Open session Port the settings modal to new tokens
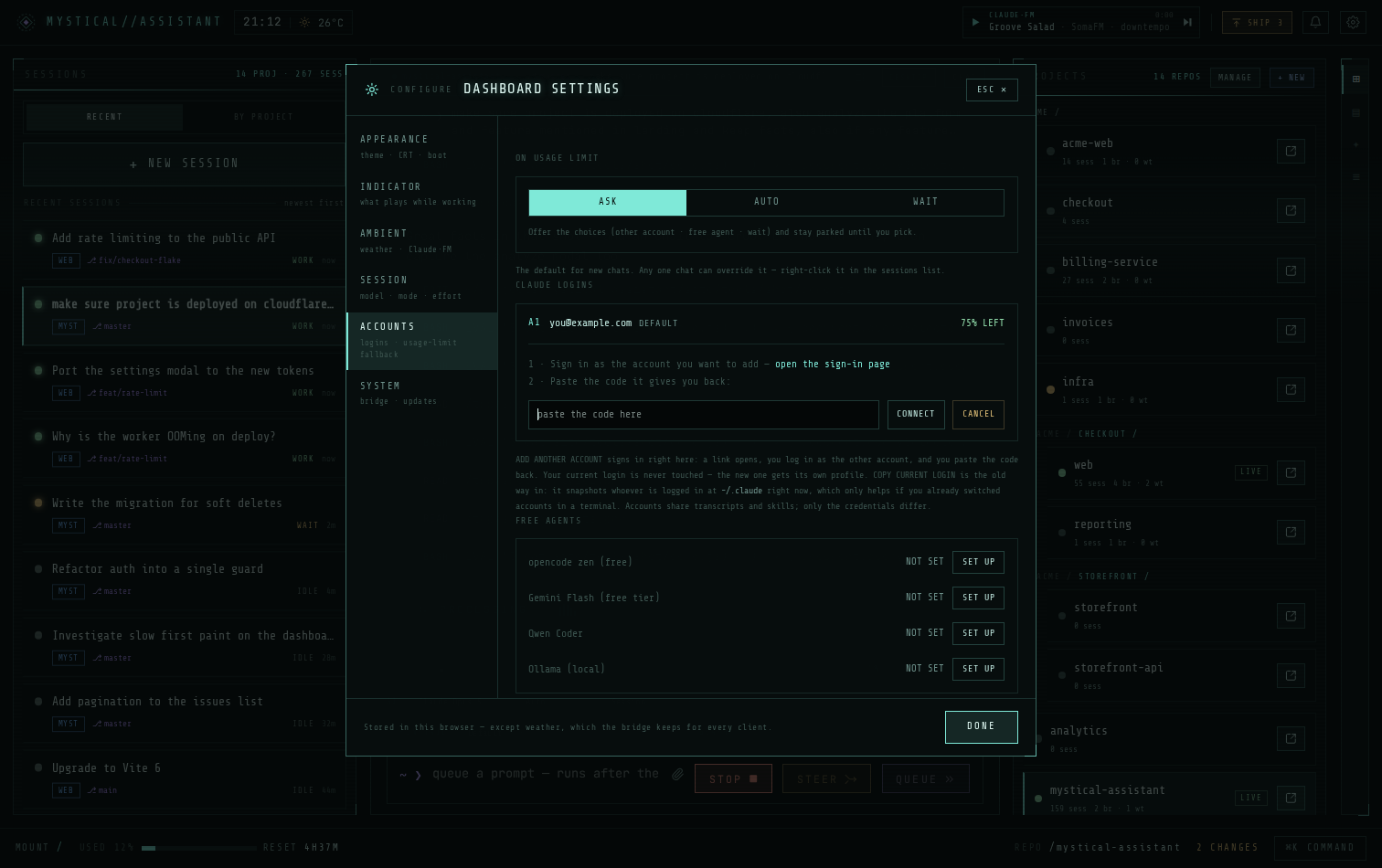This screenshot has height=868, width=1382. (184, 380)
